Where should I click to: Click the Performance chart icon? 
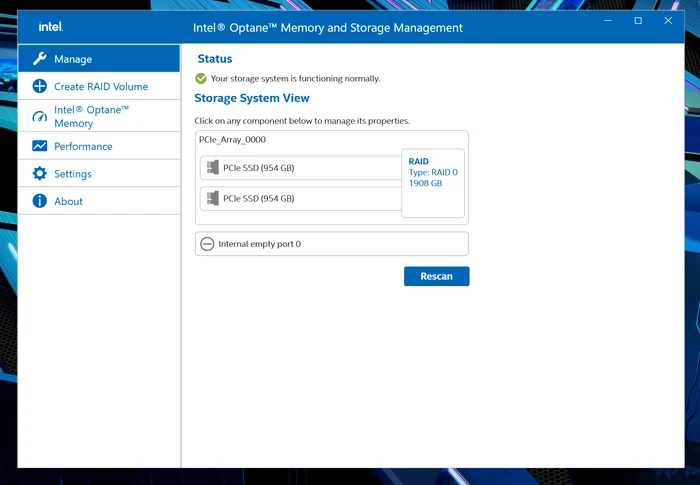pos(40,146)
